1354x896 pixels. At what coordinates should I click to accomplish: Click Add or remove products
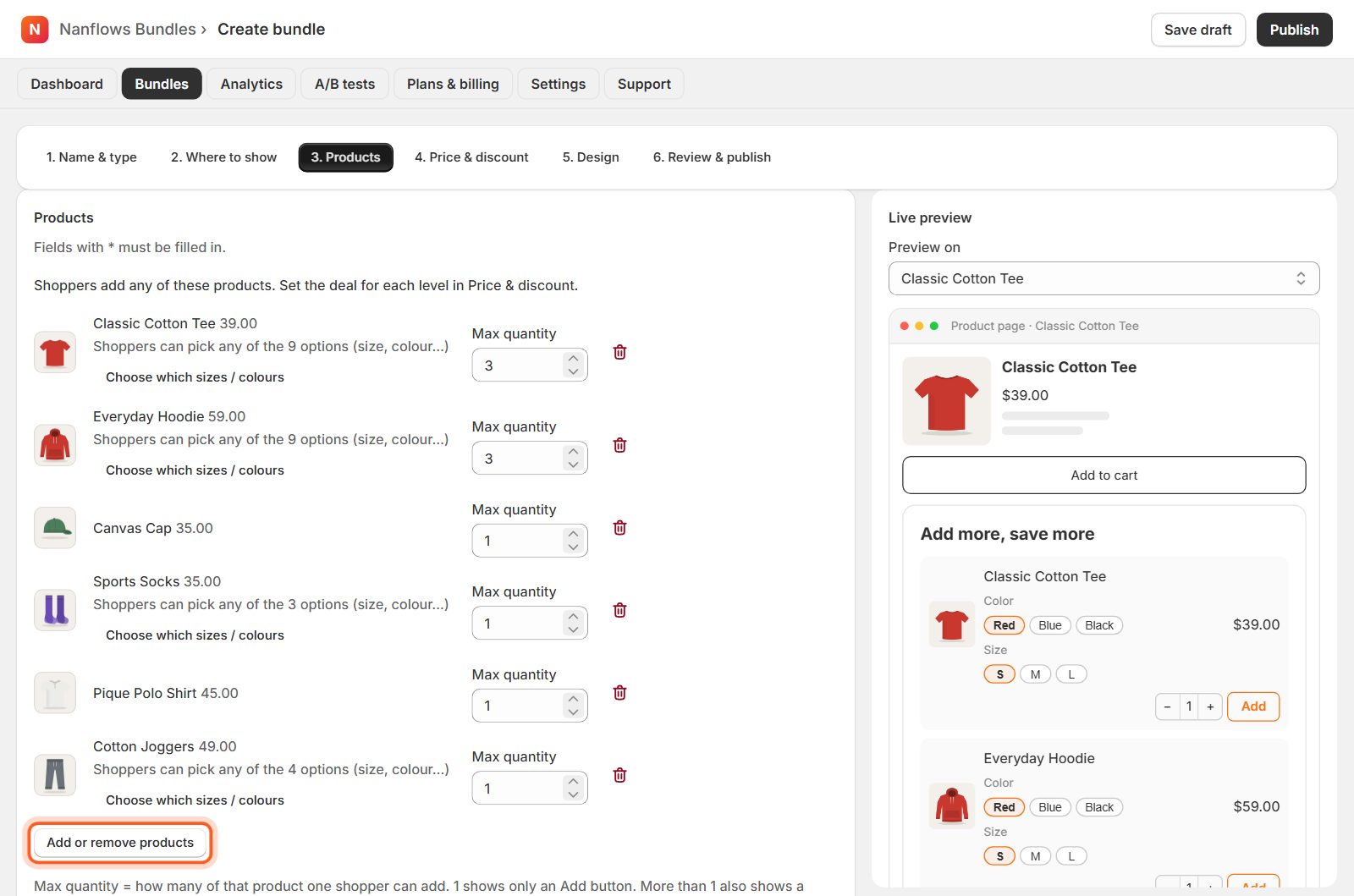pyautogui.click(x=120, y=843)
